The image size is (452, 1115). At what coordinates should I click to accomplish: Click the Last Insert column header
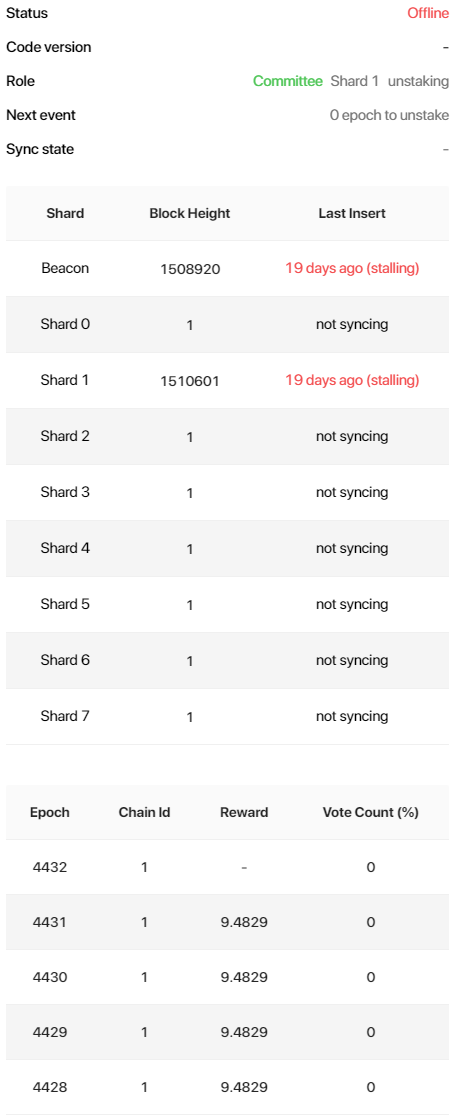[352, 213]
